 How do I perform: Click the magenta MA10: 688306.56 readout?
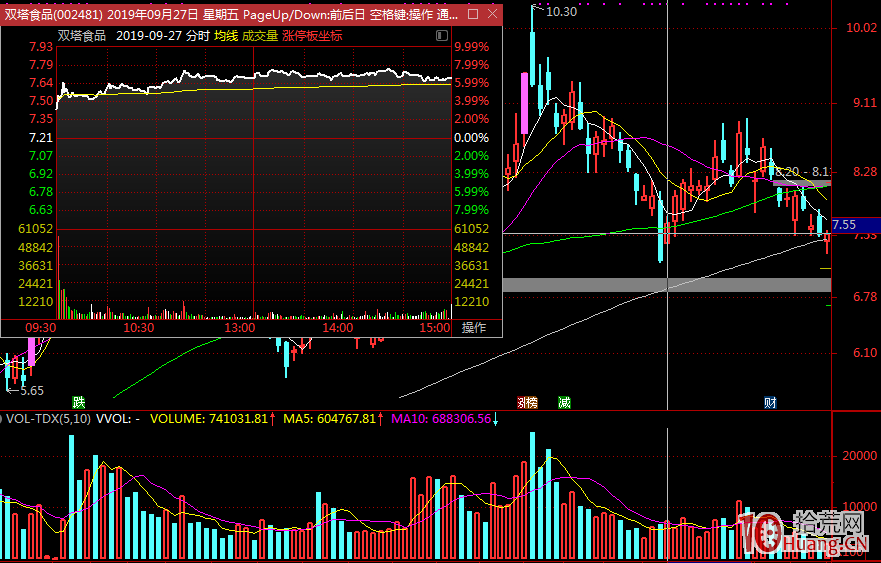(x=441, y=419)
